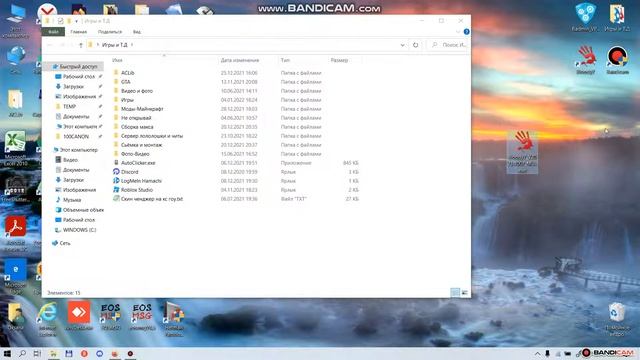
Task: Open Видео under Этот компьютер
Action: (x=70, y=160)
